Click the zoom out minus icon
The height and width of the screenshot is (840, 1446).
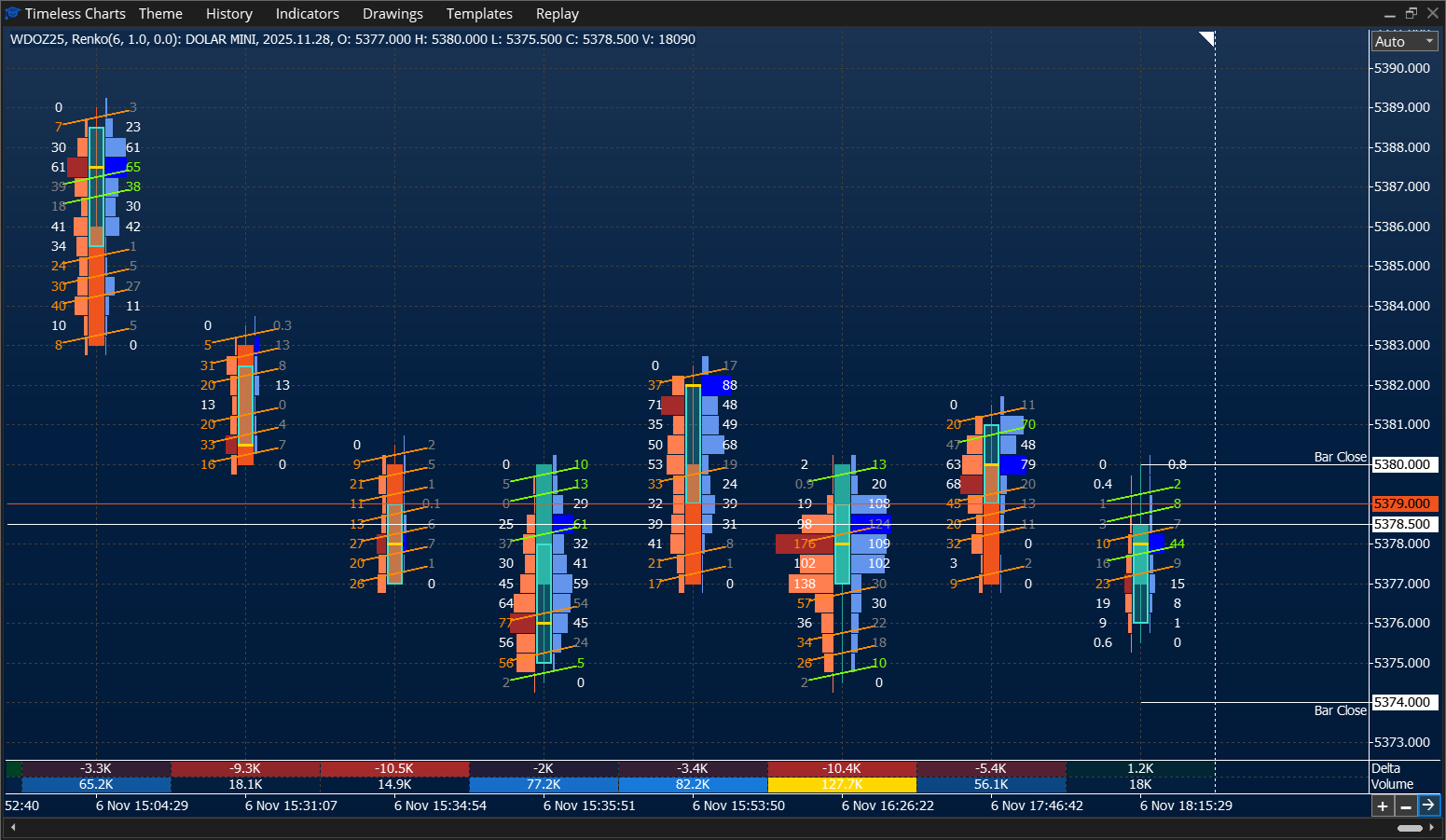click(x=1407, y=806)
